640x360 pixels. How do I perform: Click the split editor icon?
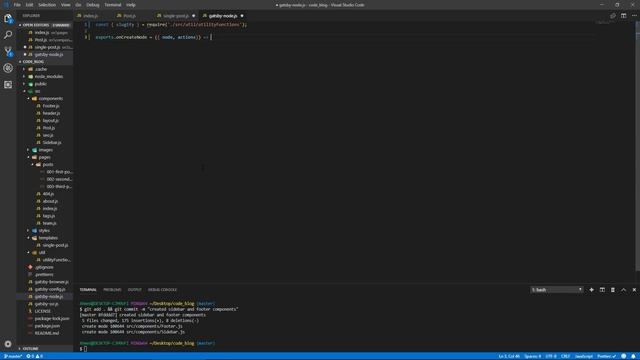(623, 16)
